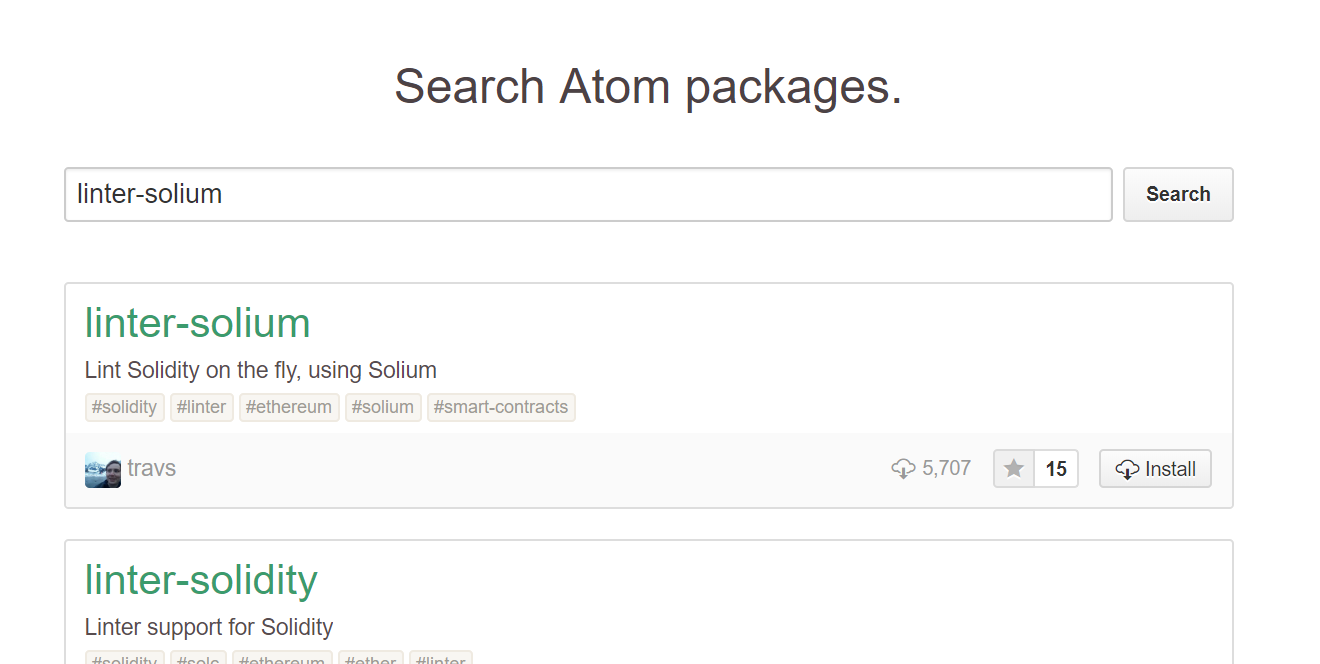Select the #solidity tag under linter-solium

point(124,407)
